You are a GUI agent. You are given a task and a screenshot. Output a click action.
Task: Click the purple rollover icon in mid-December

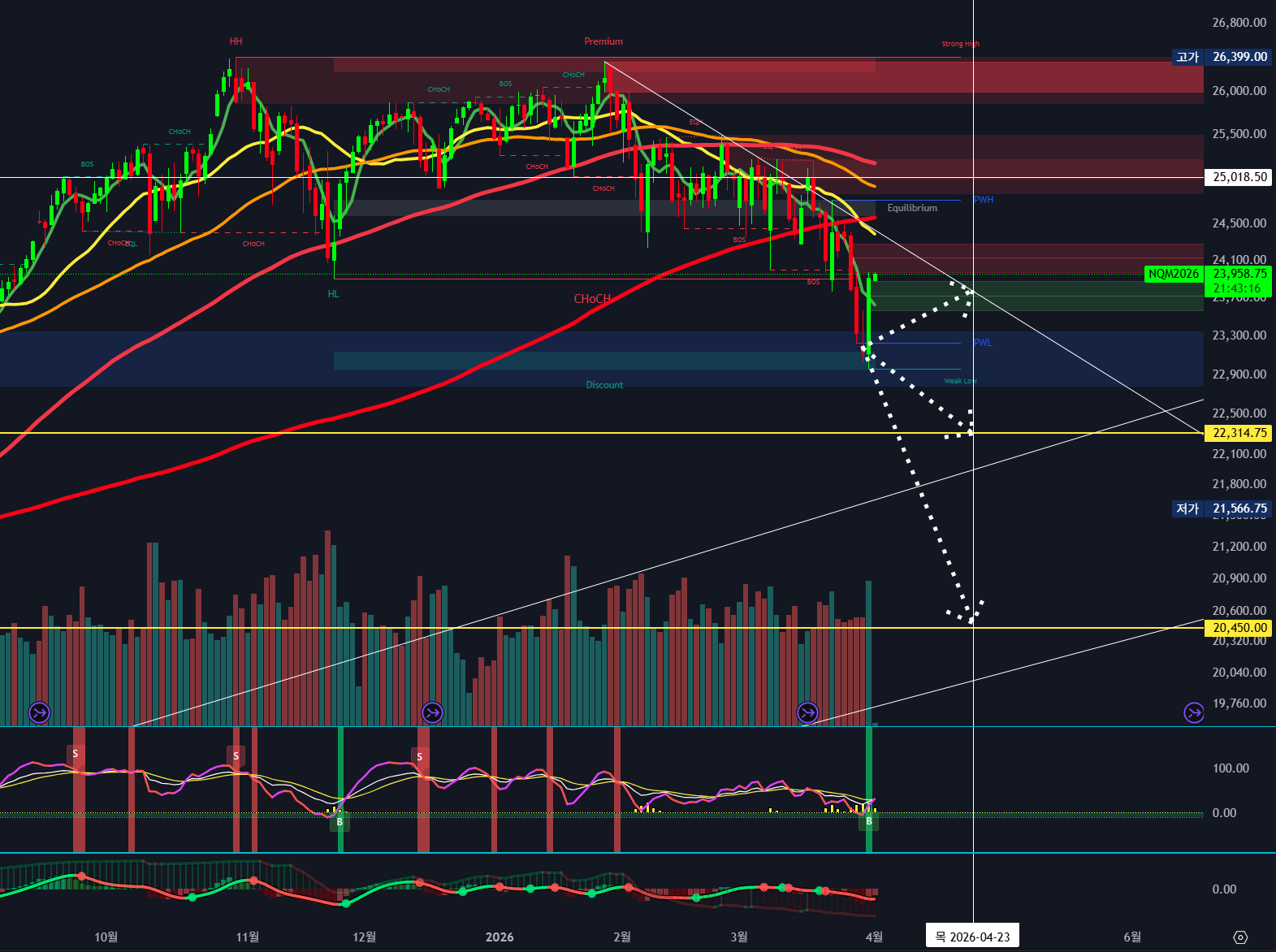(432, 713)
